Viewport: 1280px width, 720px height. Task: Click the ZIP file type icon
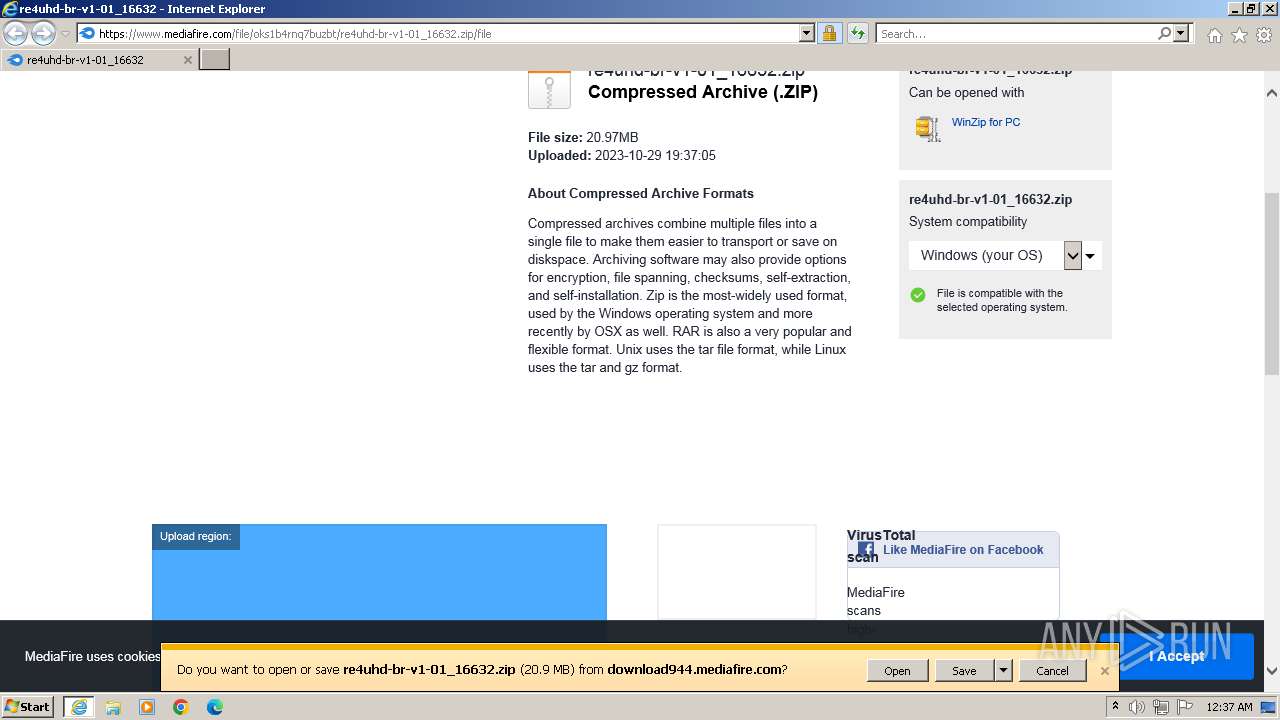[549, 89]
